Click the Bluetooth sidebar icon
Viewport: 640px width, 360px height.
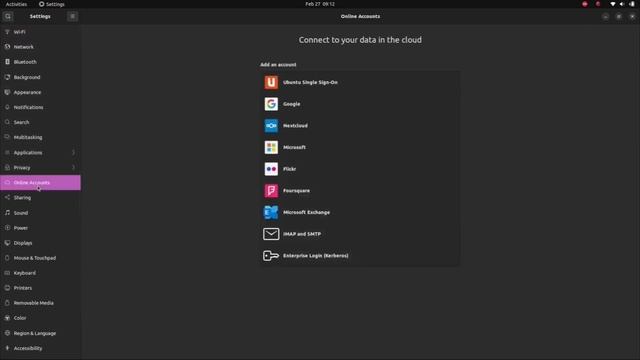click(x=7, y=62)
